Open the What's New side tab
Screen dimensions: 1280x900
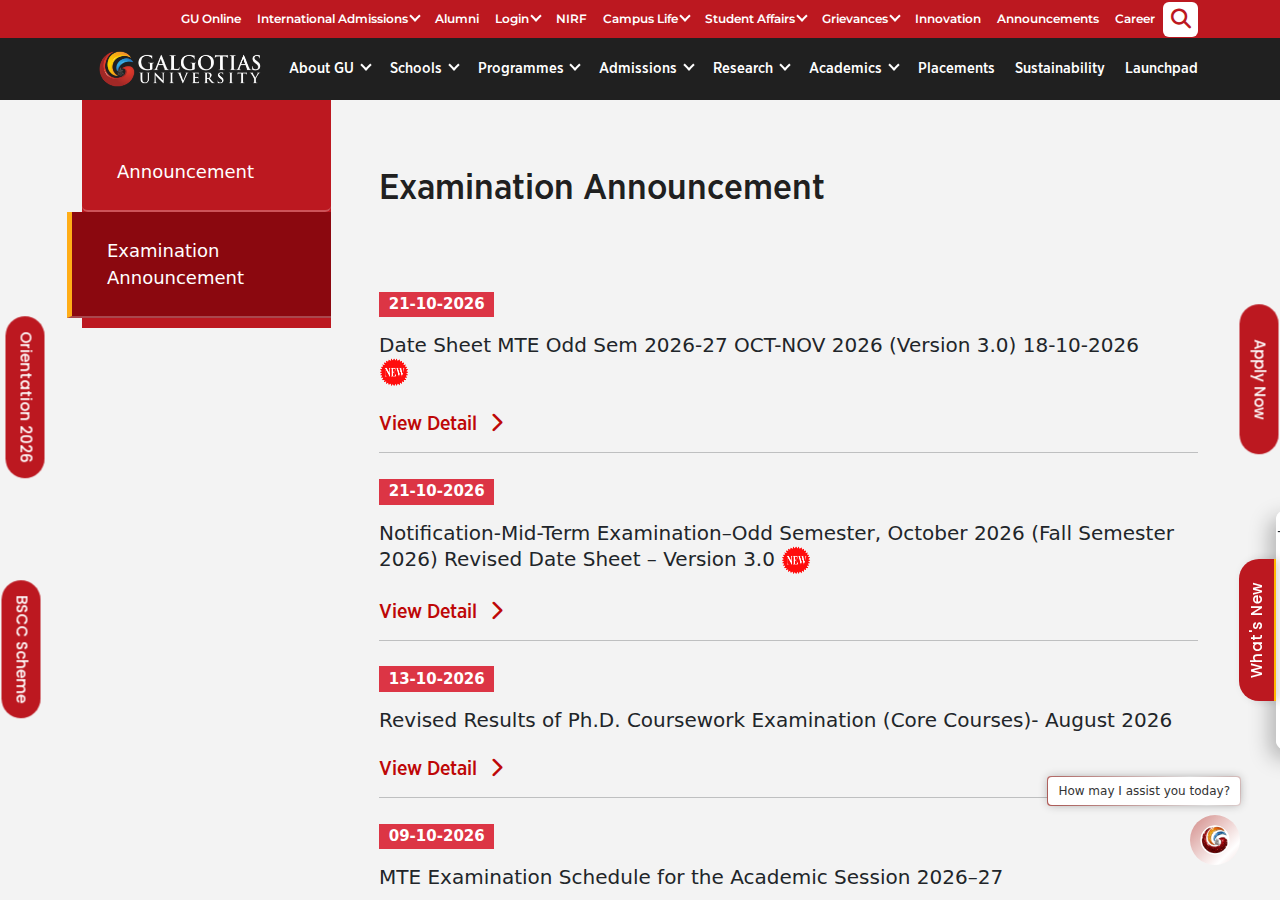click(1257, 630)
